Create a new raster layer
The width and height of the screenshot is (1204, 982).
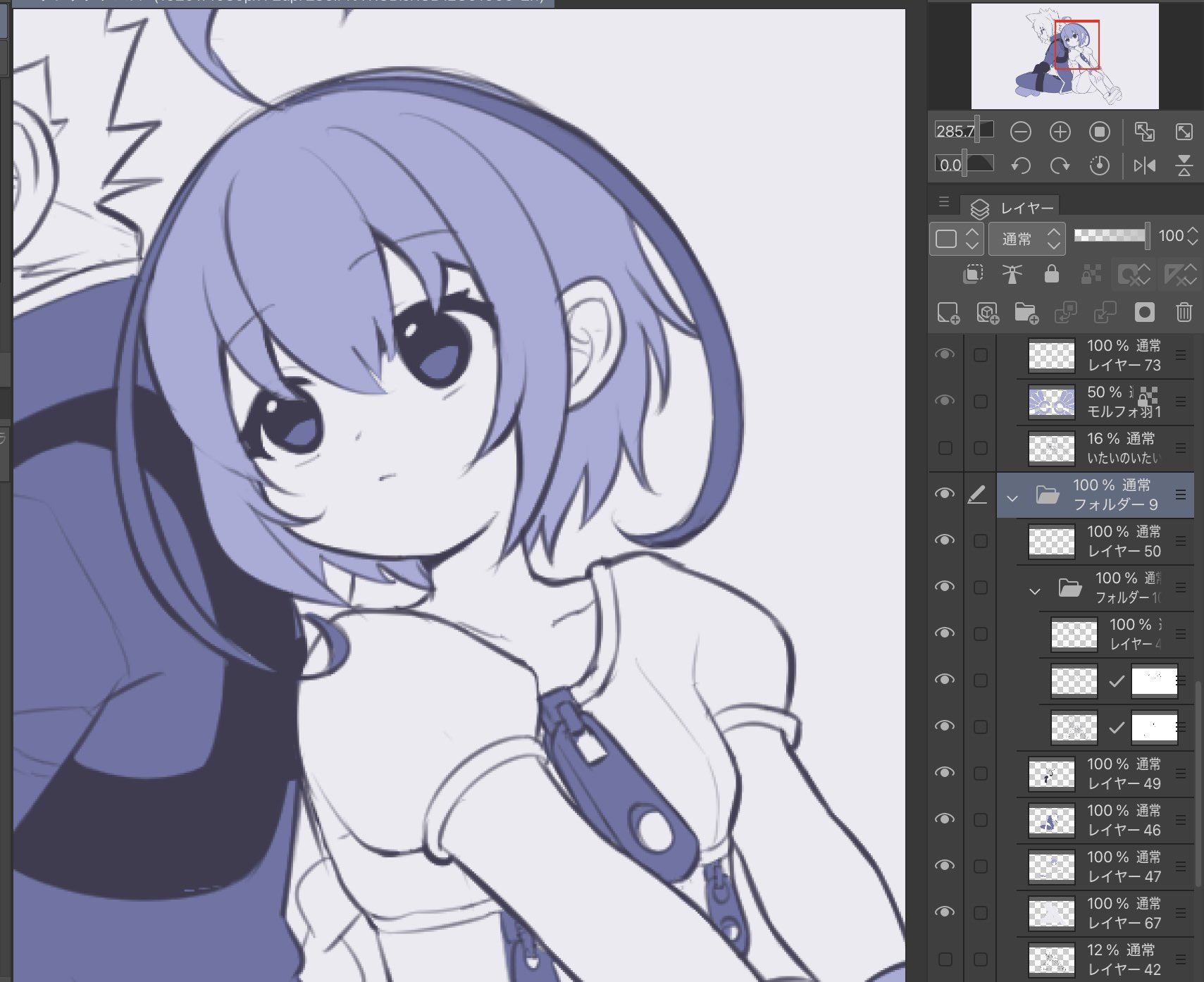pyautogui.click(x=948, y=312)
